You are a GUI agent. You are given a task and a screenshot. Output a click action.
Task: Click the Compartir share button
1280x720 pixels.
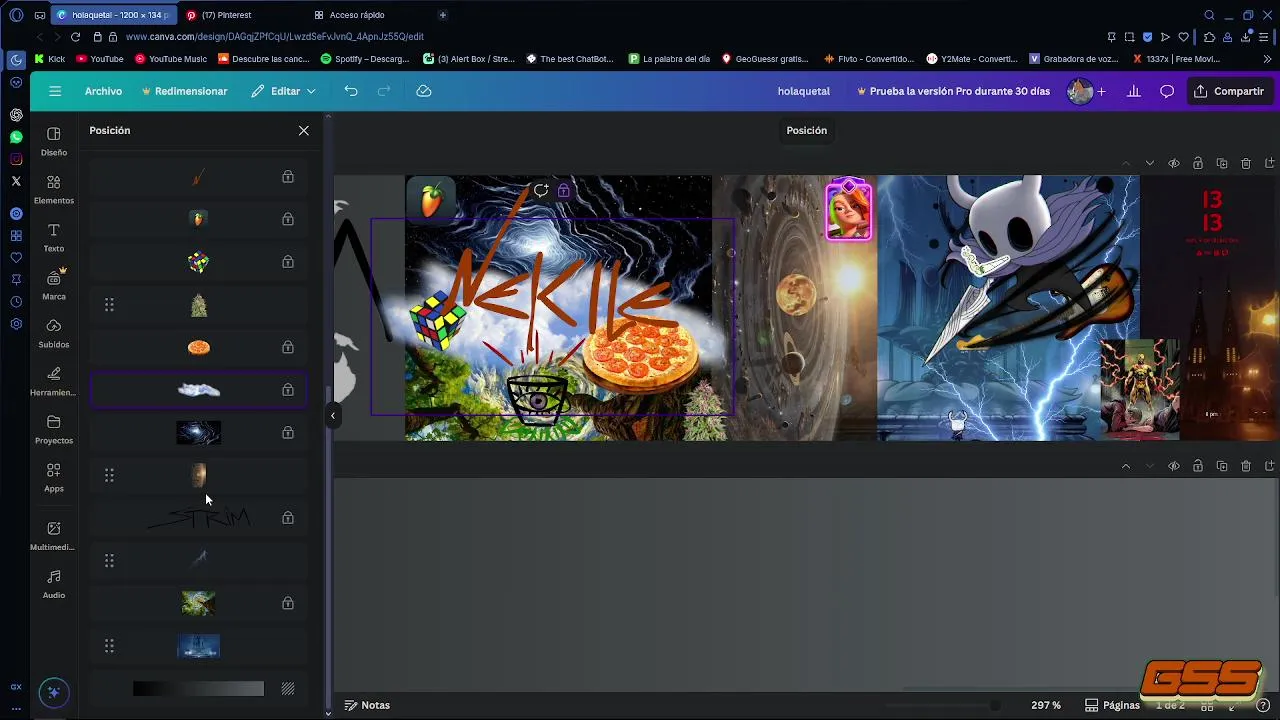tap(1229, 91)
